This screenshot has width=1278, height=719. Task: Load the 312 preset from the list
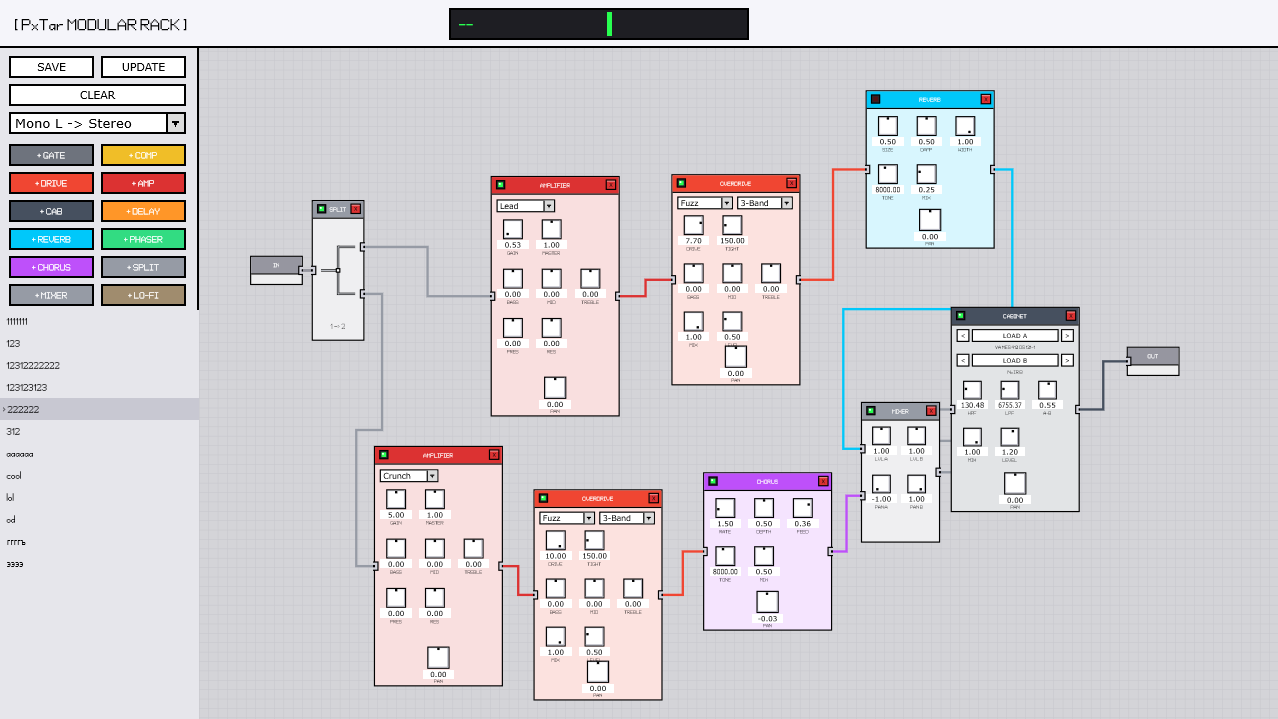[99, 431]
